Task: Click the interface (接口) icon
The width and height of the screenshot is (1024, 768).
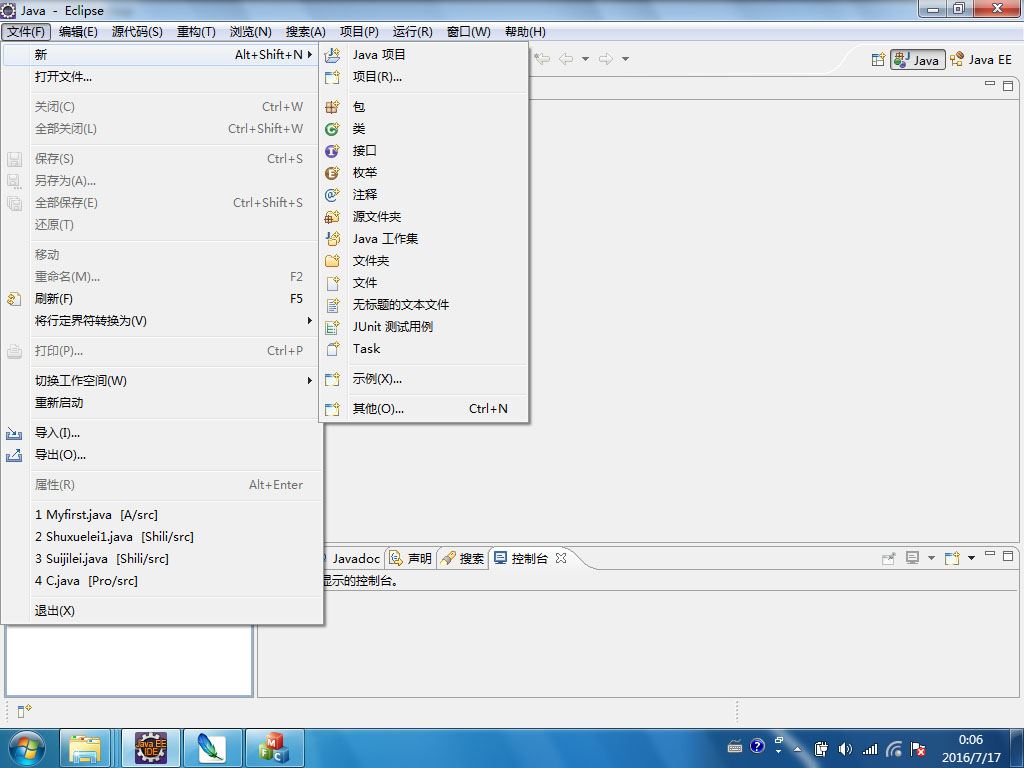Action: (x=332, y=151)
